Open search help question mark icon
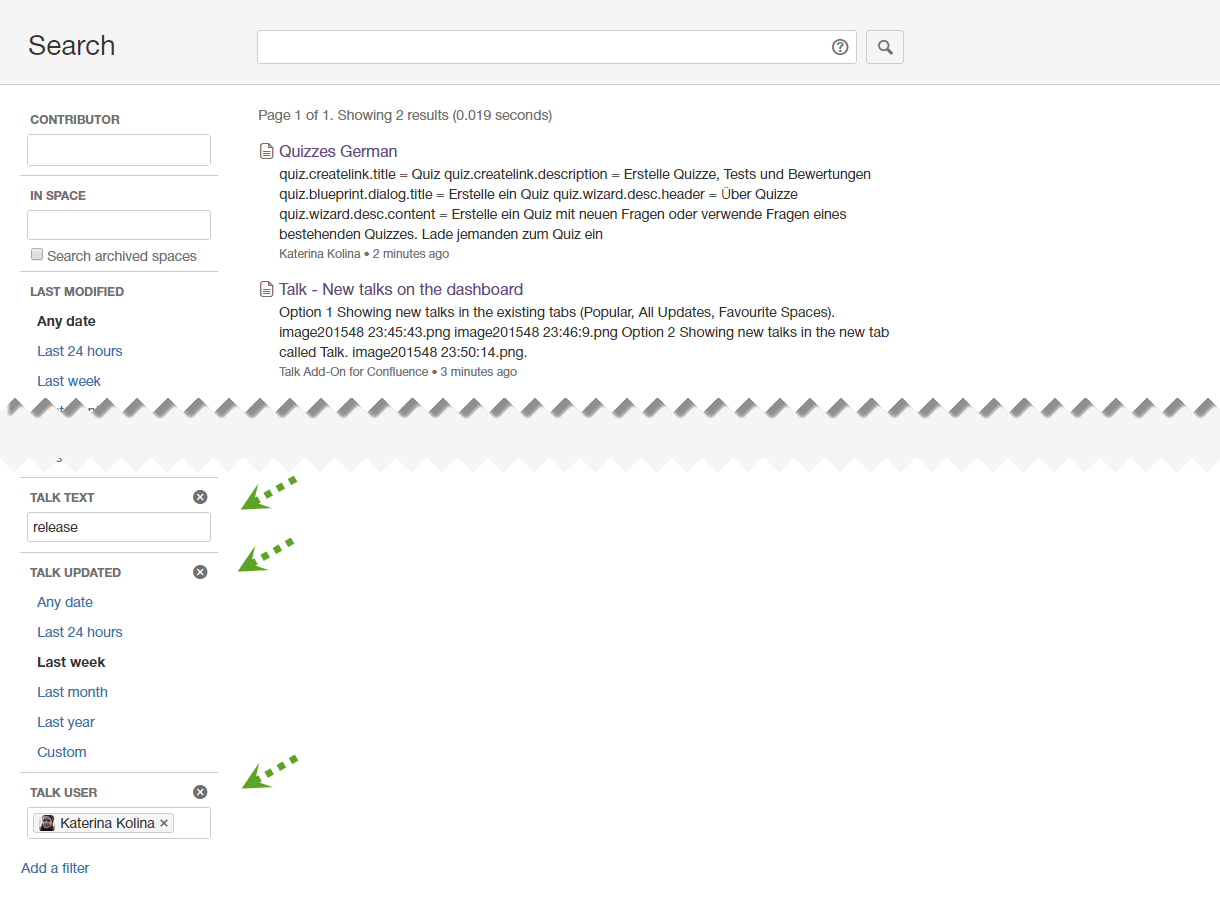This screenshot has width=1220, height=906. pos(840,47)
